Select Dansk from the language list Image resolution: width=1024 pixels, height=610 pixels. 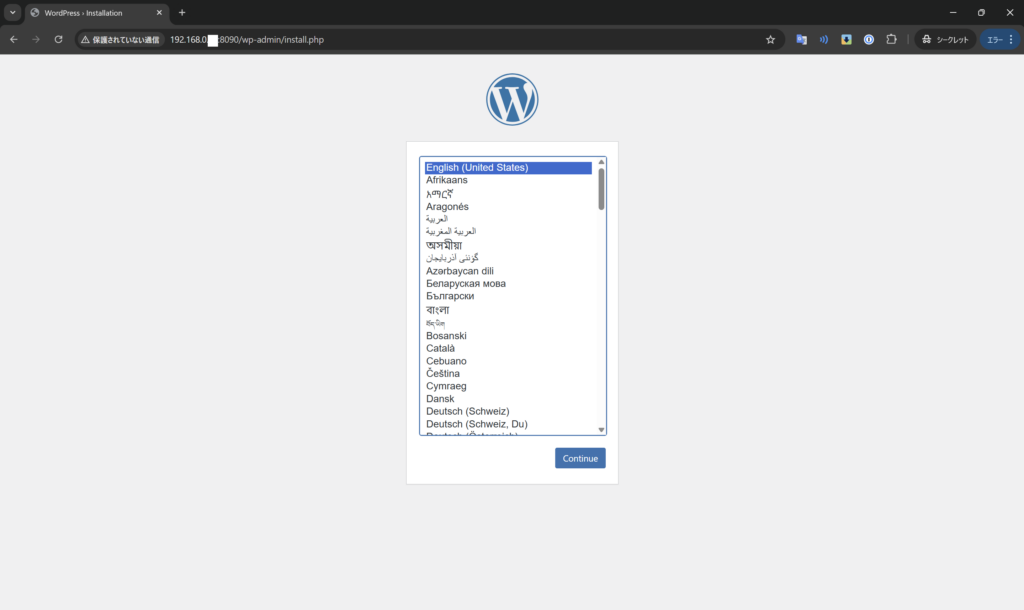(440, 398)
